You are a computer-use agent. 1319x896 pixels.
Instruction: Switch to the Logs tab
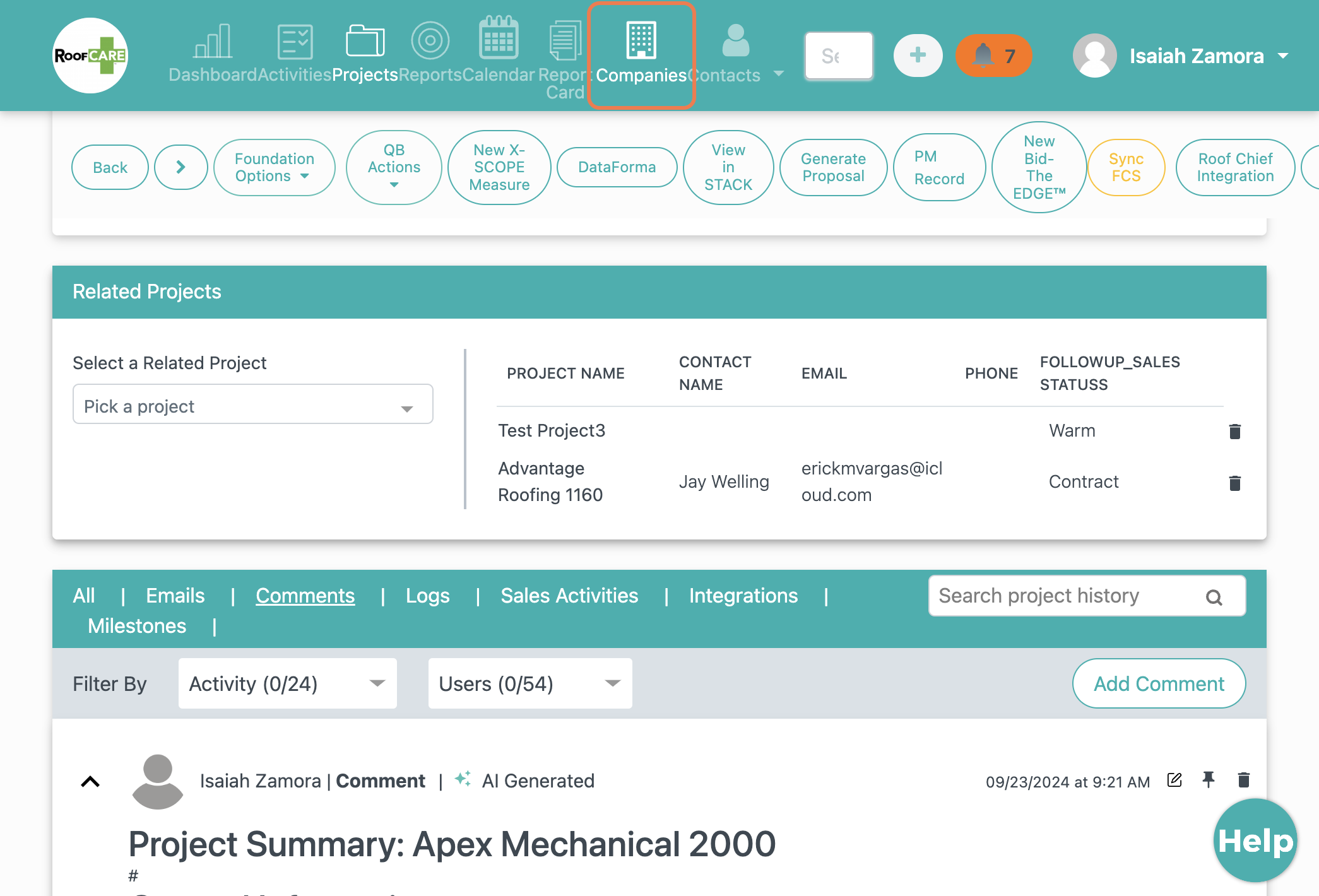428,596
